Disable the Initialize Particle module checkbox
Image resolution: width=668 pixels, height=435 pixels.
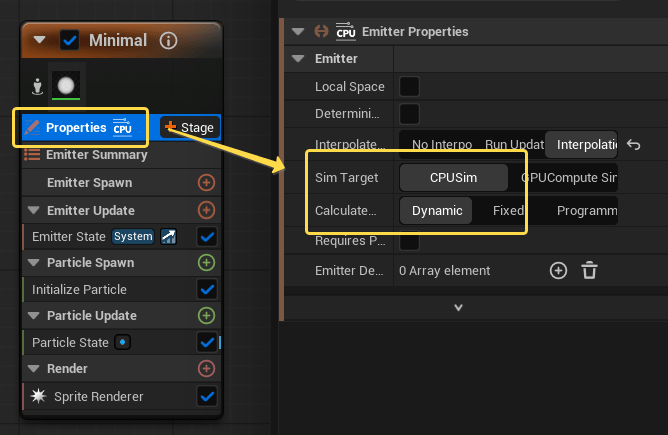(x=207, y=290)
